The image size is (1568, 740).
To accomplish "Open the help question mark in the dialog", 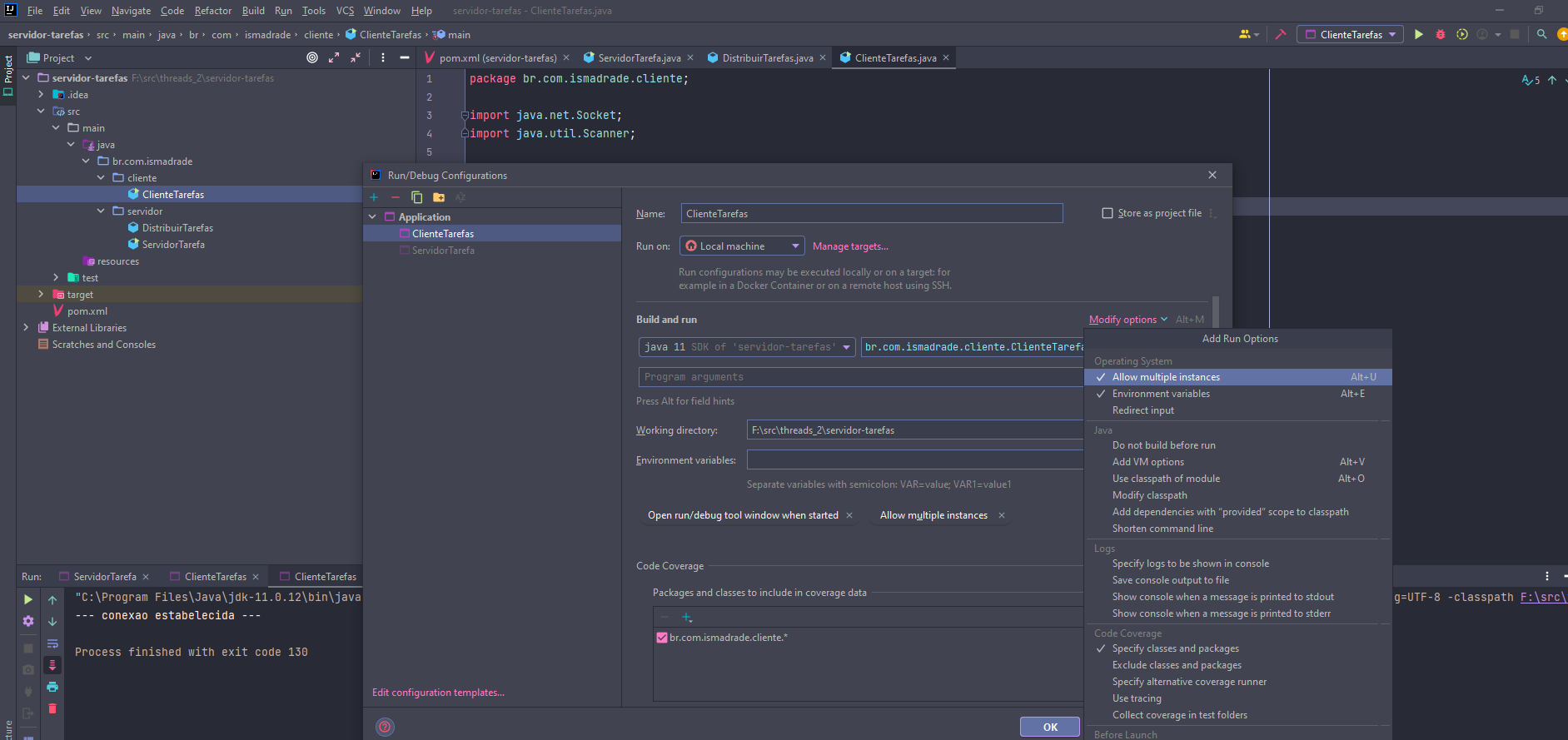I will 385,727.
